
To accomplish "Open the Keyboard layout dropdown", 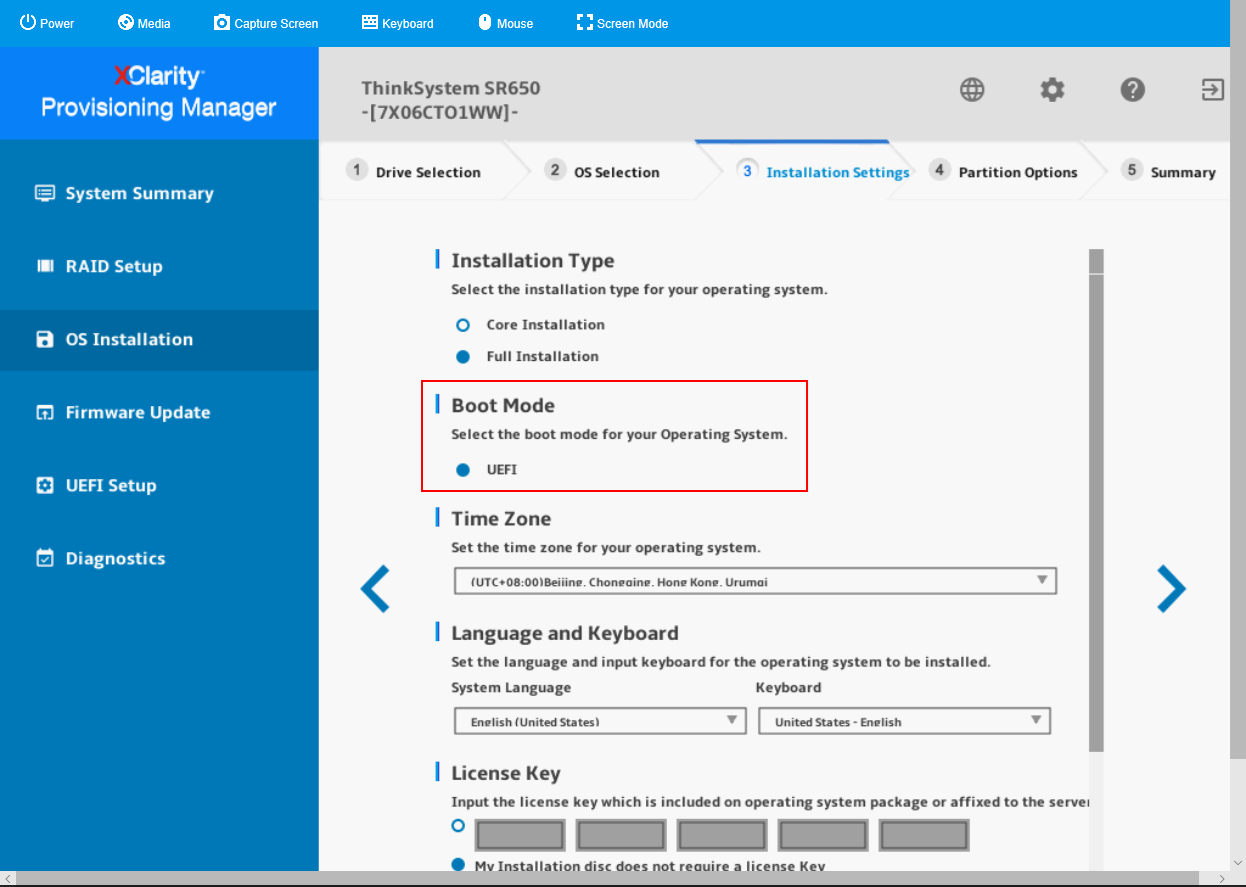I will pyautogui.click(x=904, y=721).
